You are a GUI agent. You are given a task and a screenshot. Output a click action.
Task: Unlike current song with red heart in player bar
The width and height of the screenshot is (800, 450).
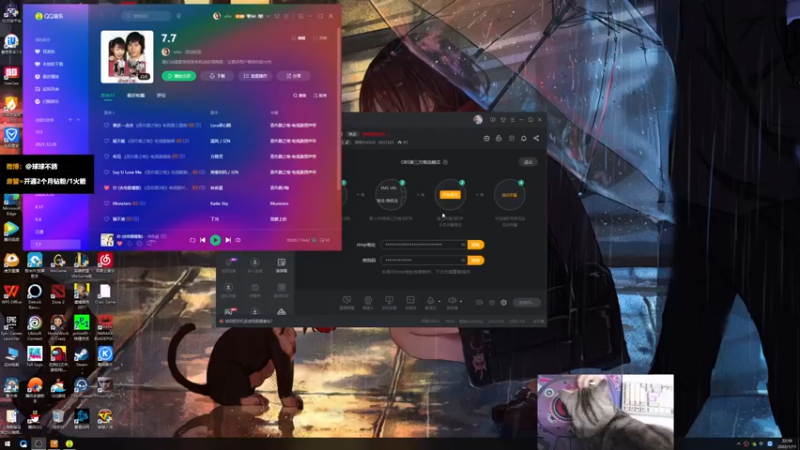tap(120, 244)
